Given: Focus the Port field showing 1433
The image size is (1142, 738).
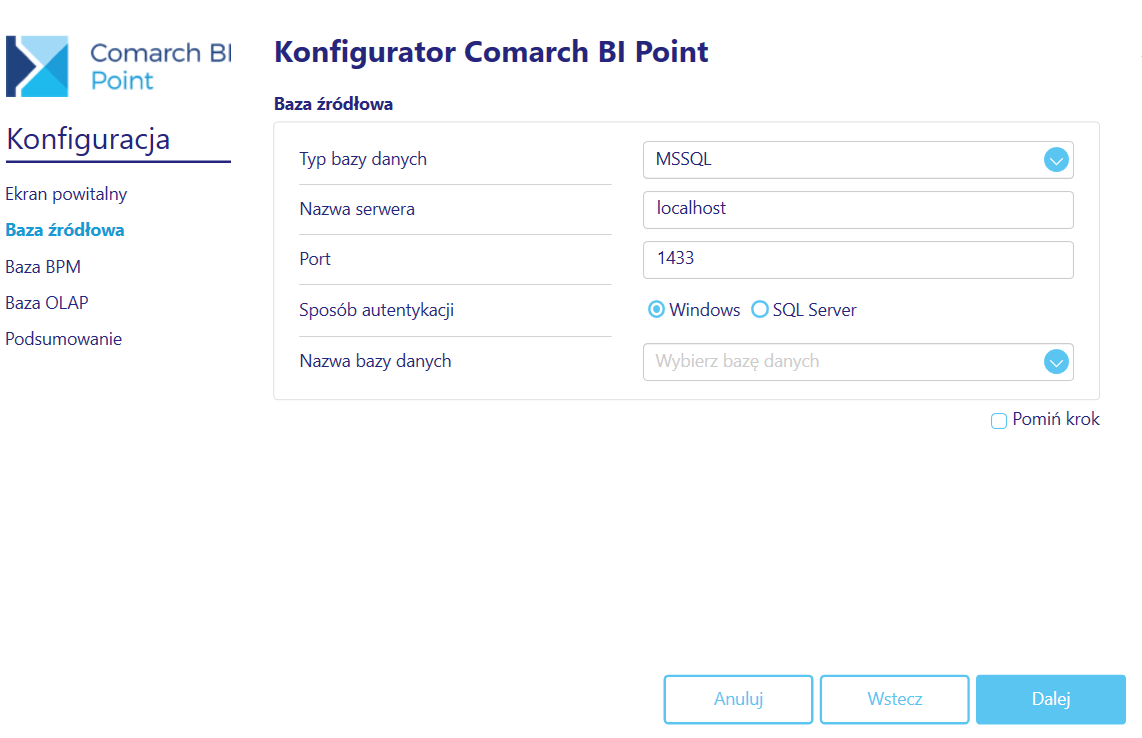Looking at the screenshot, I should (x=858, y=260).
